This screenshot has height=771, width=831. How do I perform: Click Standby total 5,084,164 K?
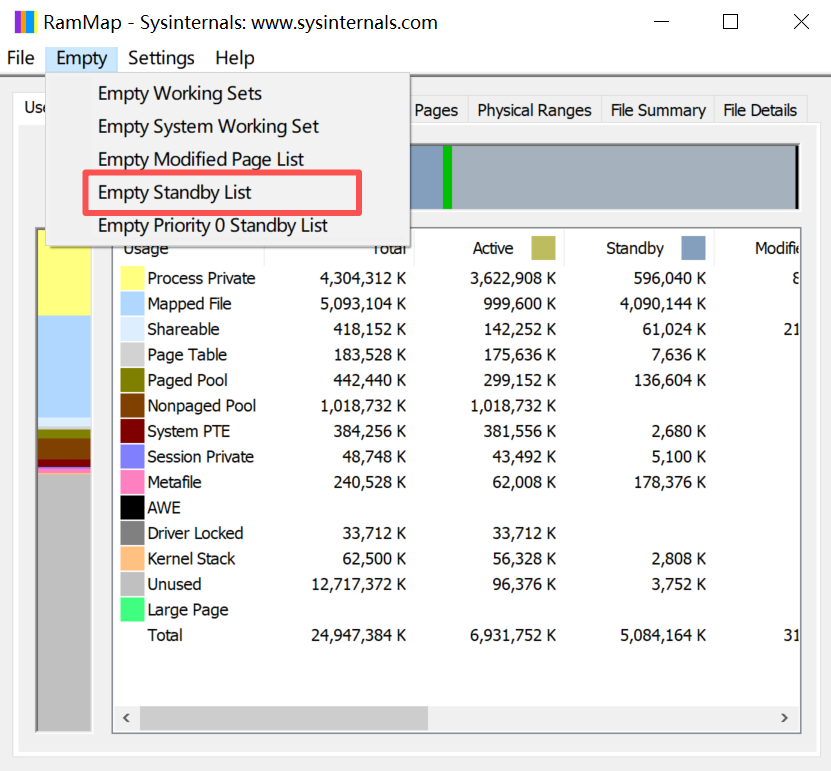point(663,635)
